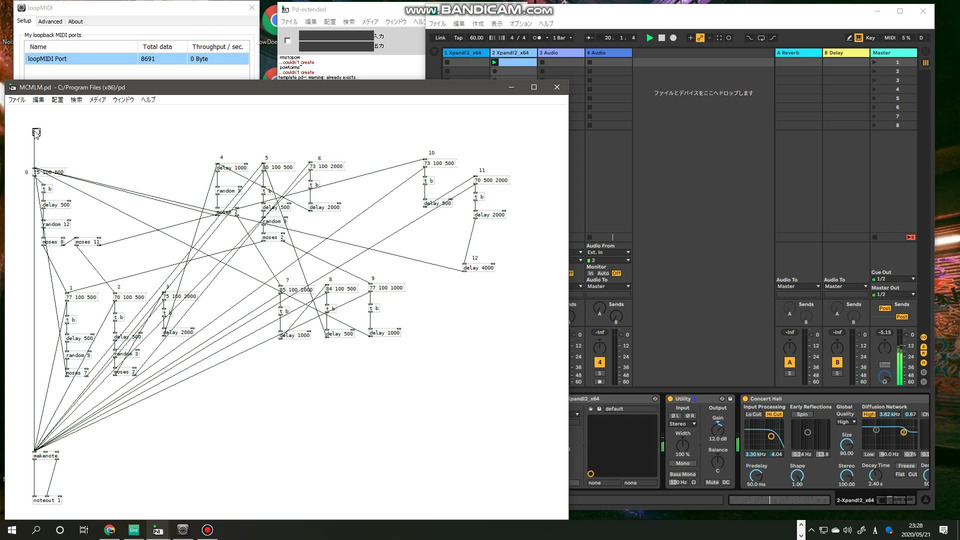The height and width of the screenshot is (540, 960).
Task: Click the Bandicam recording icon in taskbar
Action: click(x=207, y=529)
